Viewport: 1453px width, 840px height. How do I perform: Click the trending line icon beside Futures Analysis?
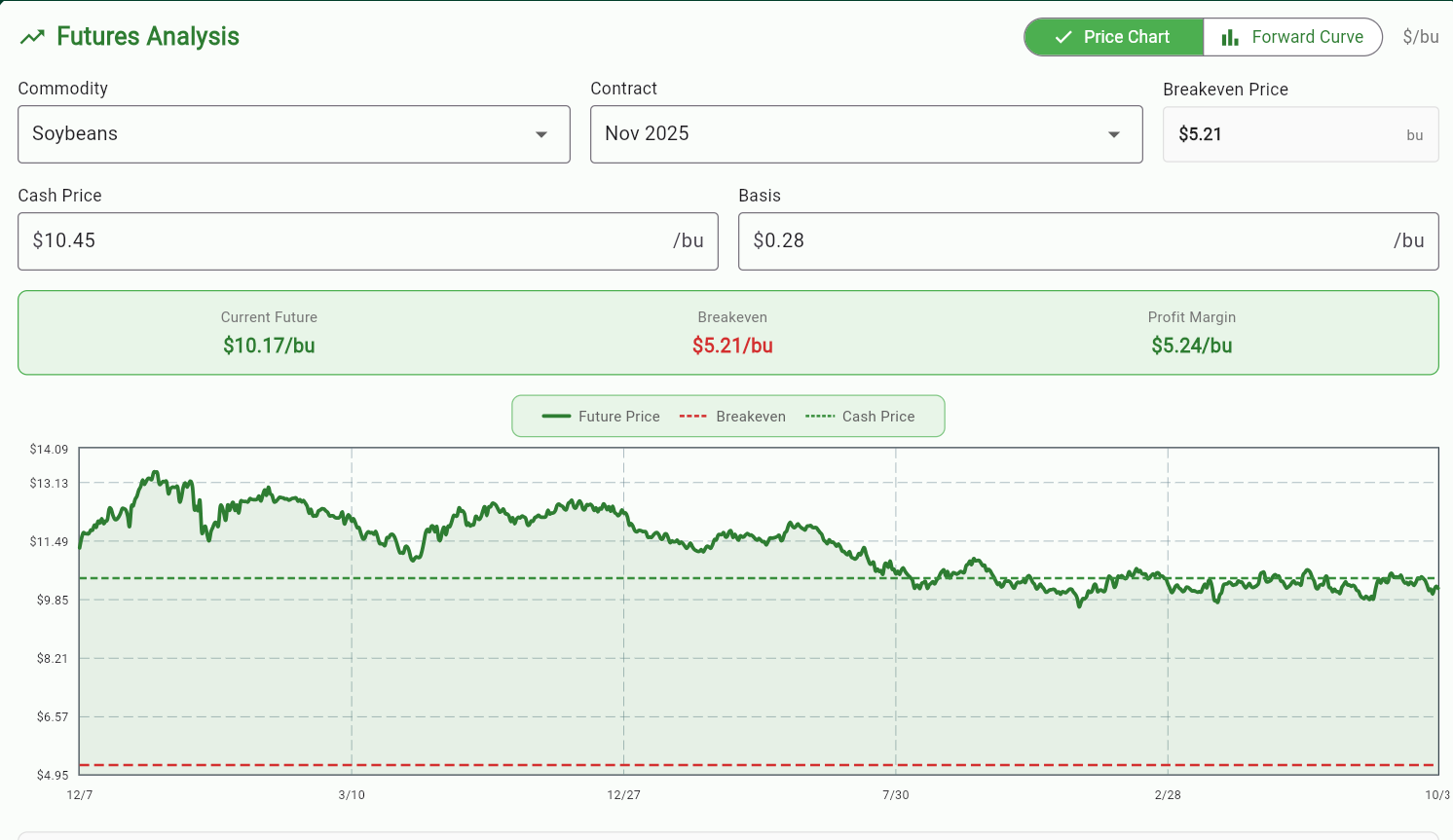(x=32, y=35)
